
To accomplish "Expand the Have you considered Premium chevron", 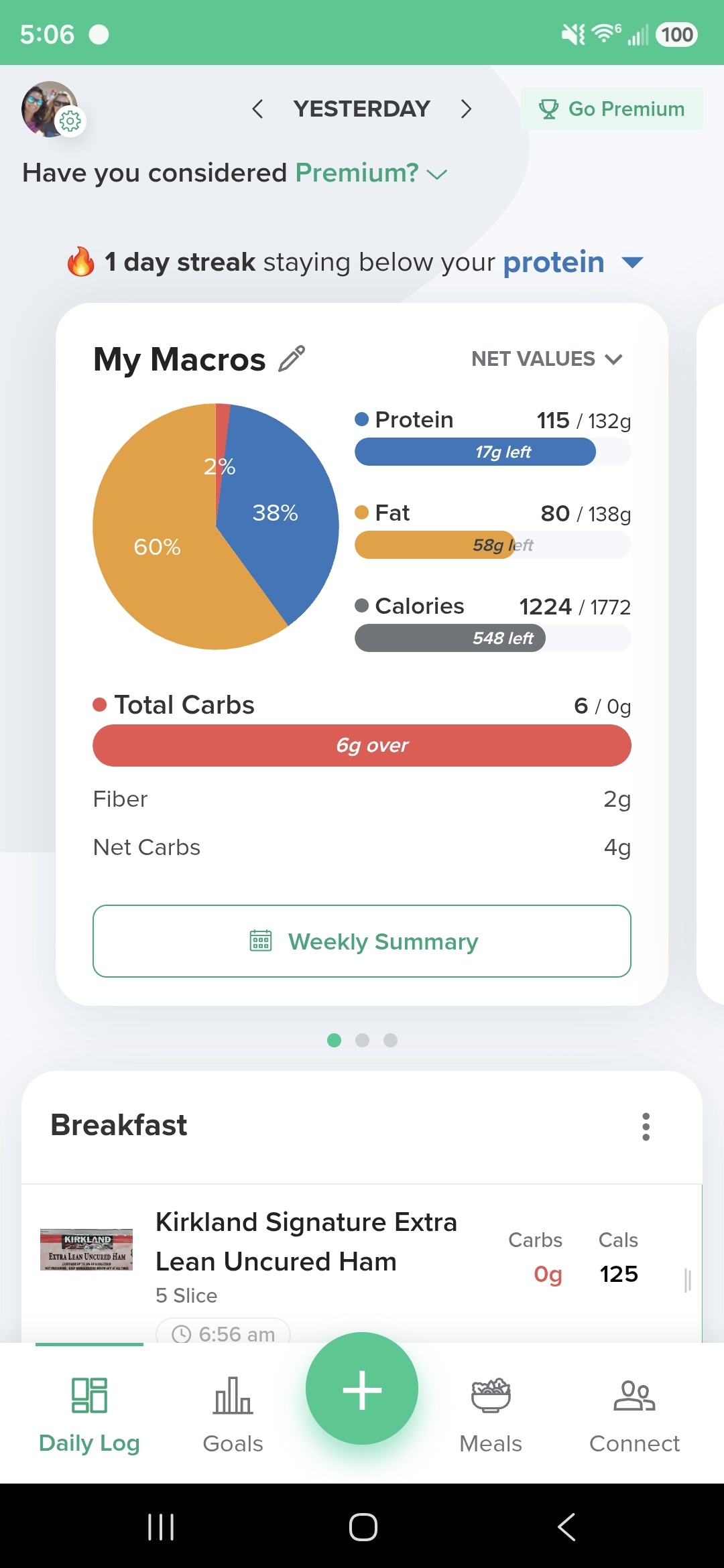I will (x=437, y=175).
